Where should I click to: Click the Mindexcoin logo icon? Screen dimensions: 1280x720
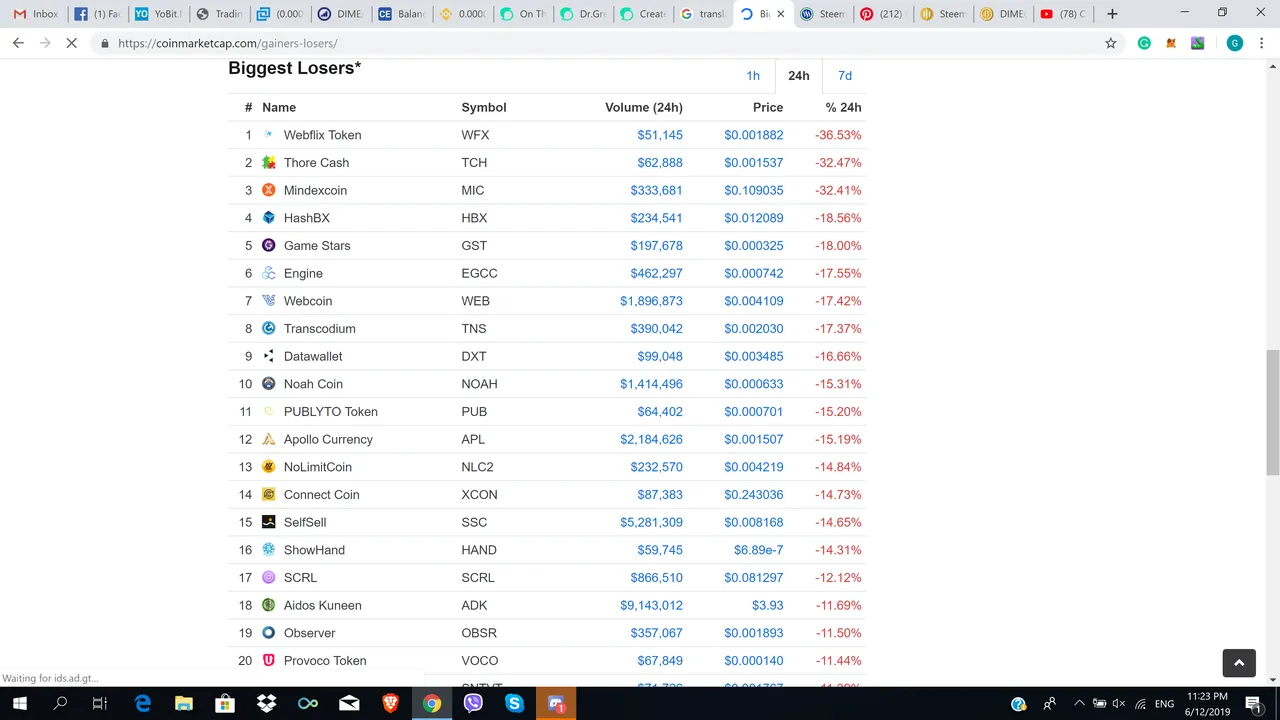coord(268,190)
